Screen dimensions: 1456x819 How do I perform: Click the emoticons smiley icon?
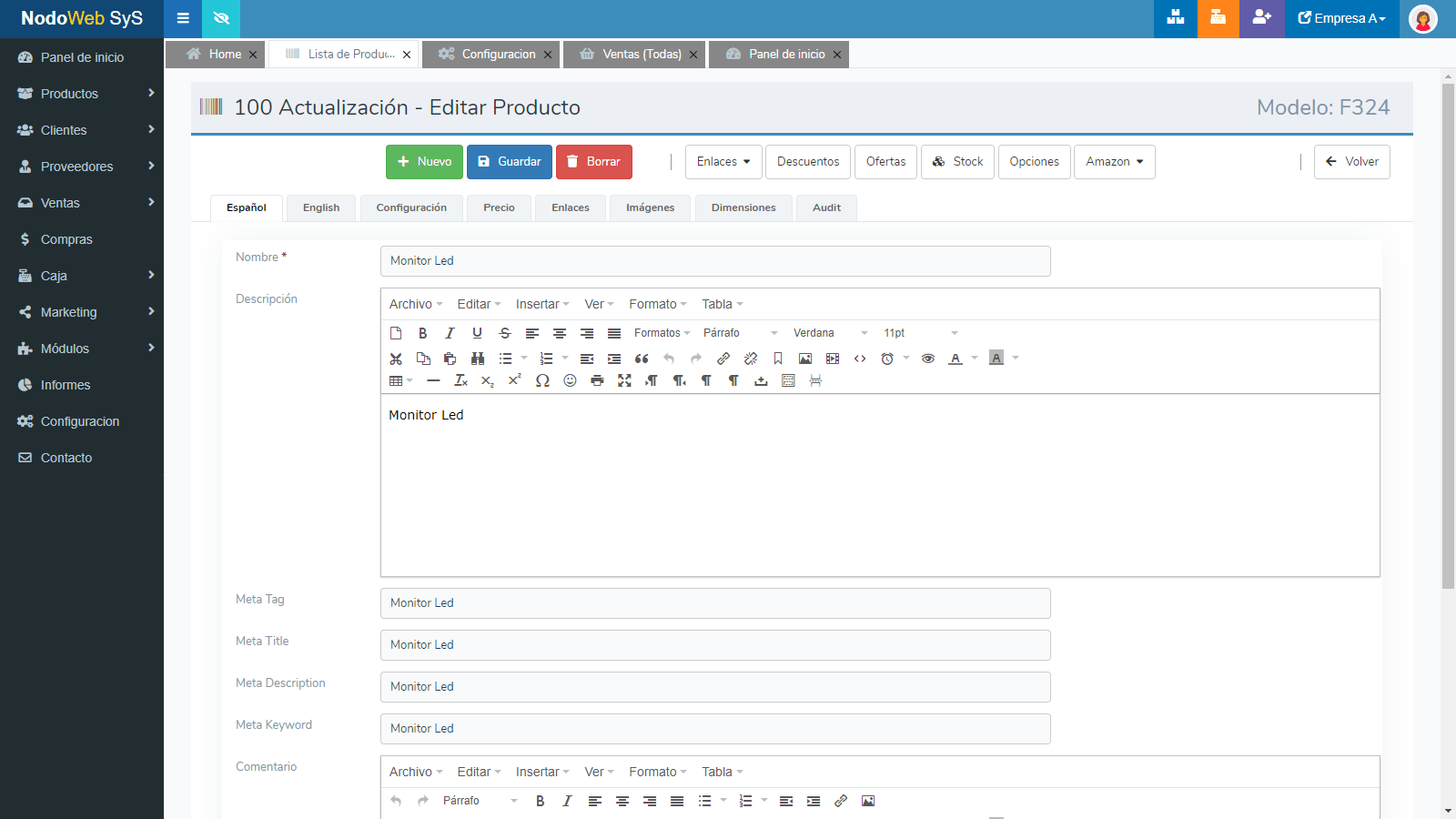coord(570,380)
